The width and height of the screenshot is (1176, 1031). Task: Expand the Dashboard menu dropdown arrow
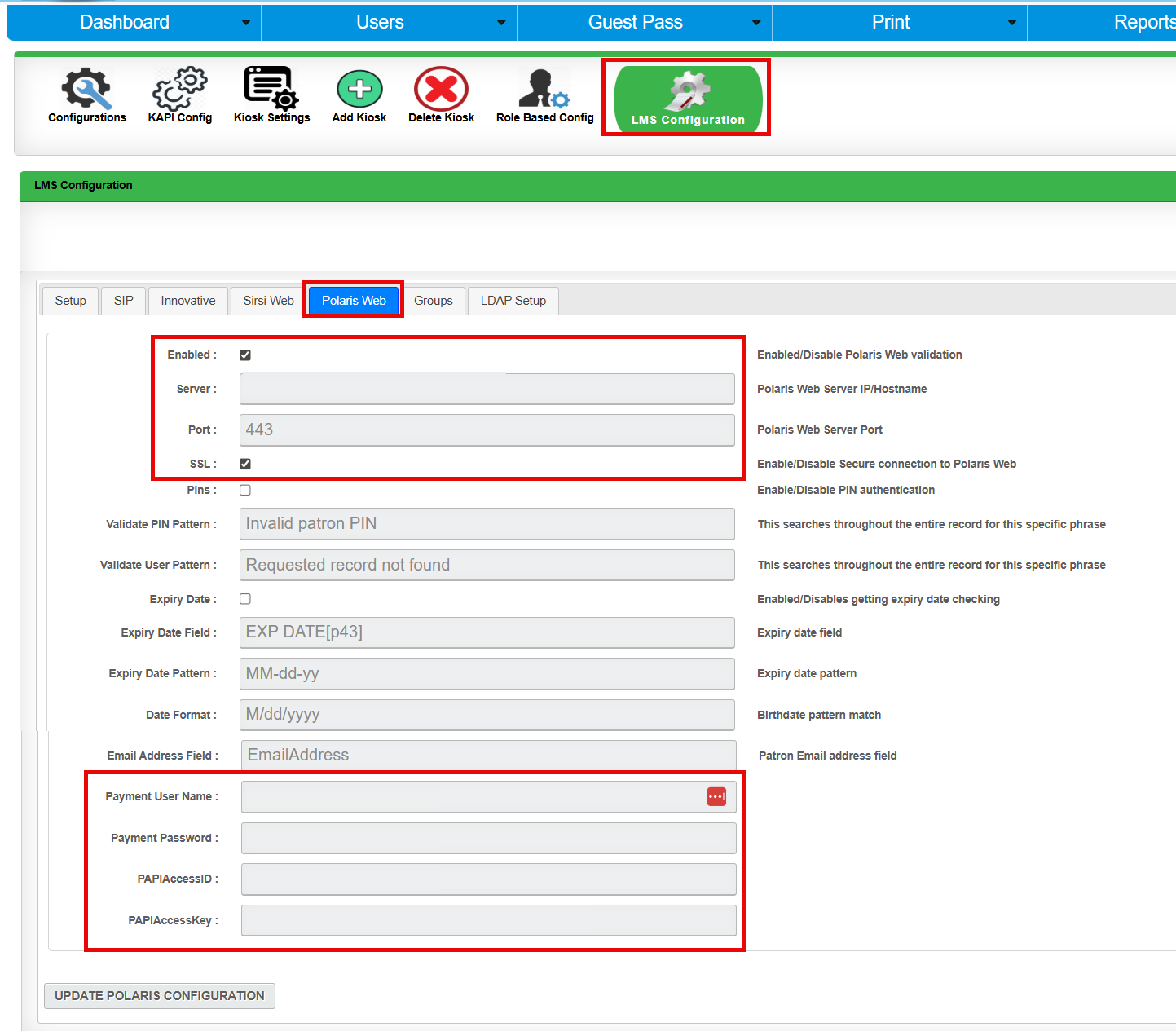[246, 23]
